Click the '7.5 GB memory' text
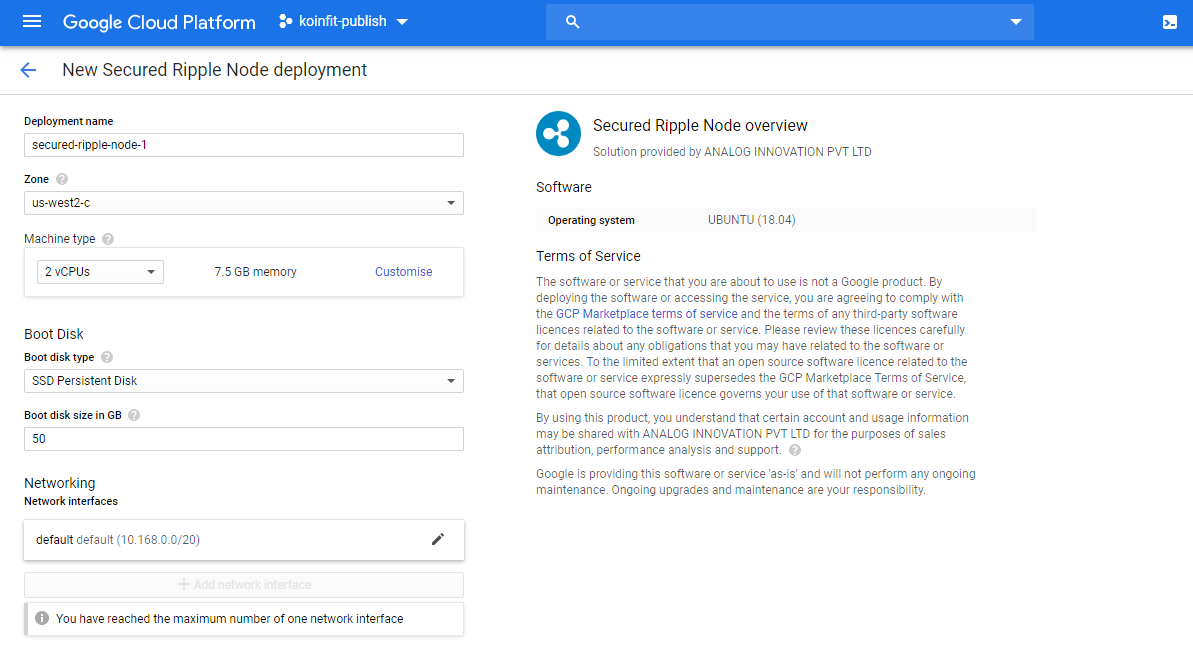 [x=255, y=272]
